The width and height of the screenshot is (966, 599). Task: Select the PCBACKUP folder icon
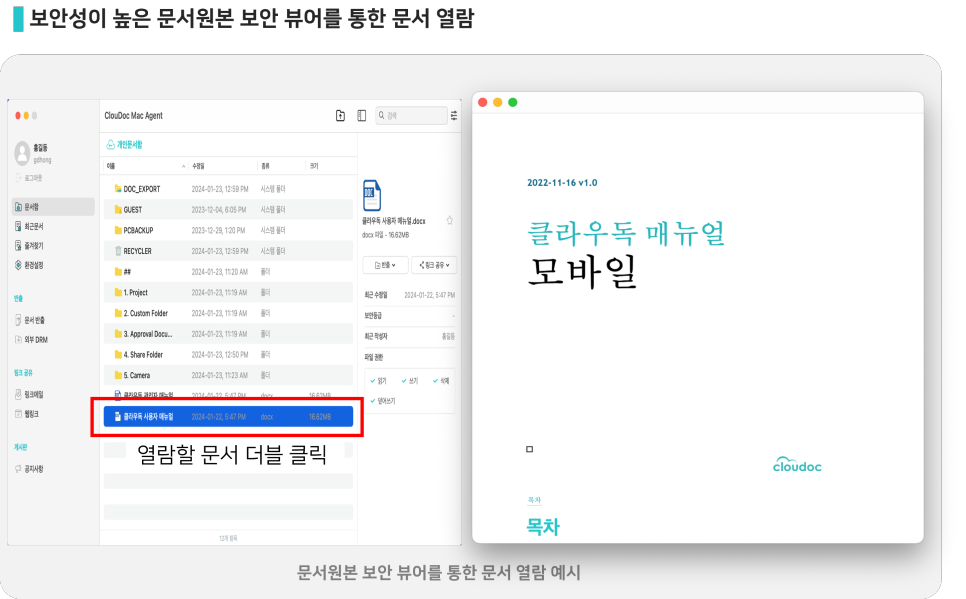[x=118, y=230]
